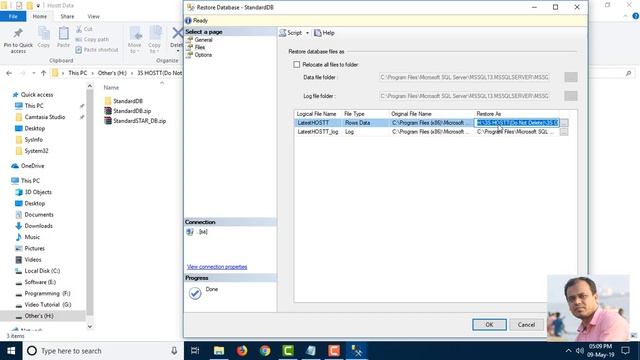
Task: Open the Windows Start menu
Action: [x=11, y=351]
